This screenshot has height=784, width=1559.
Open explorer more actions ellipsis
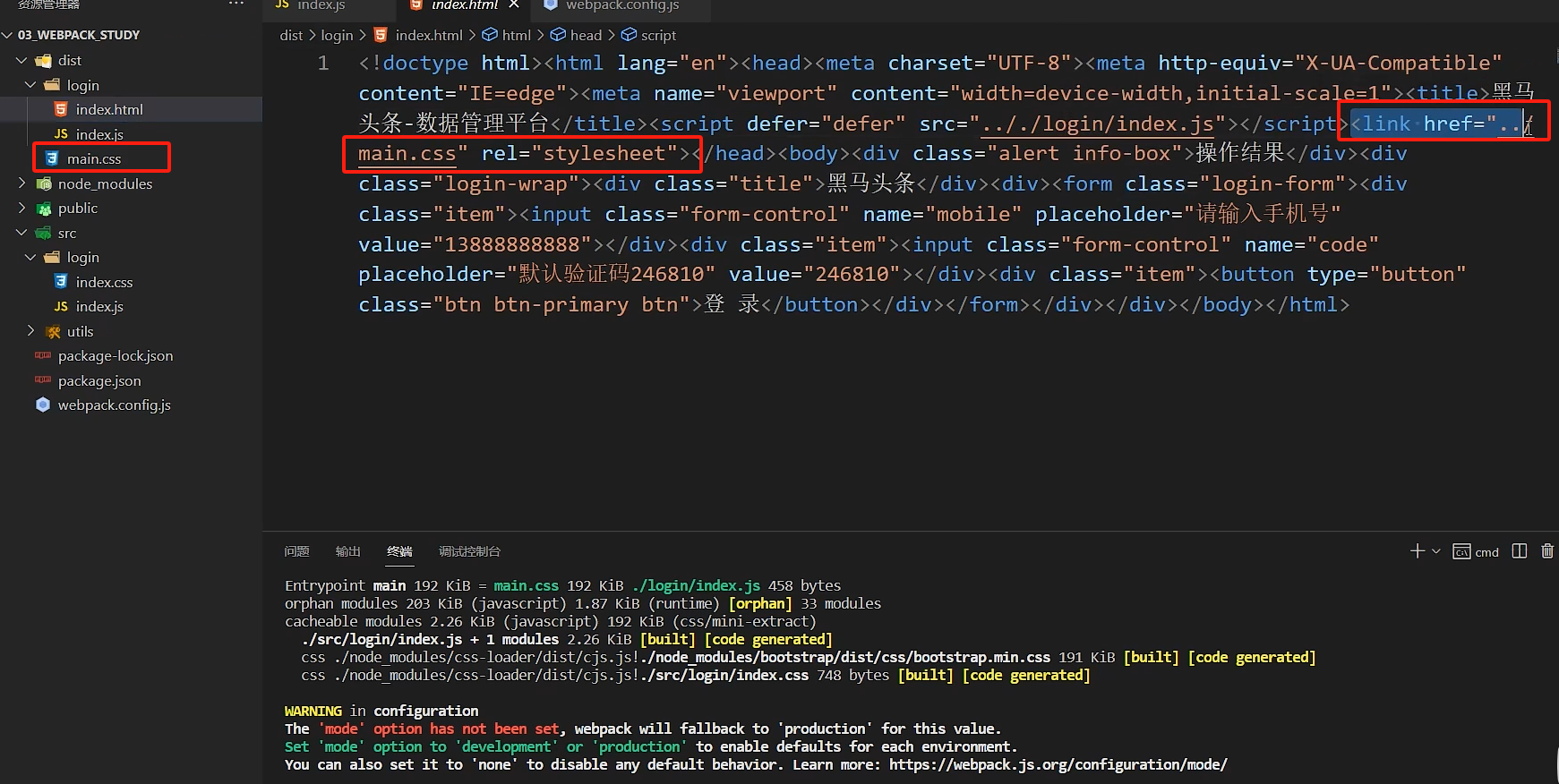[x=236, y=4]
